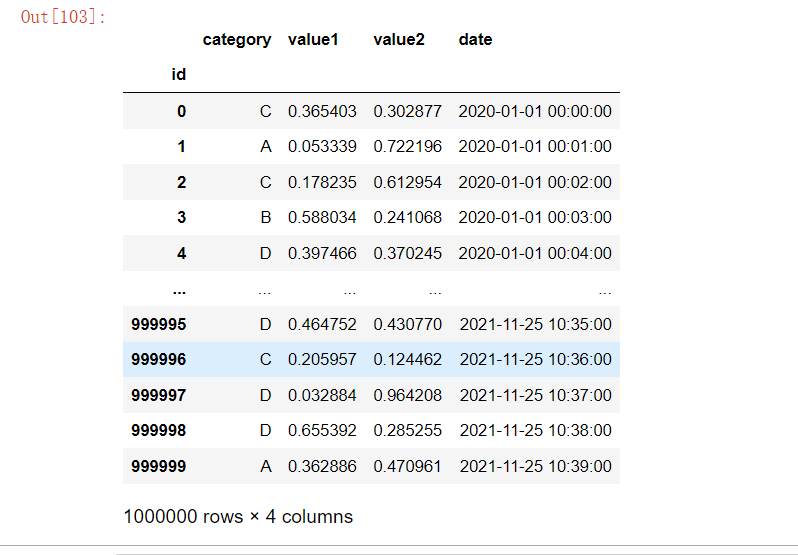Click the Out[103] output prompt label
The image size is (798, 555).
pos(63,17)
